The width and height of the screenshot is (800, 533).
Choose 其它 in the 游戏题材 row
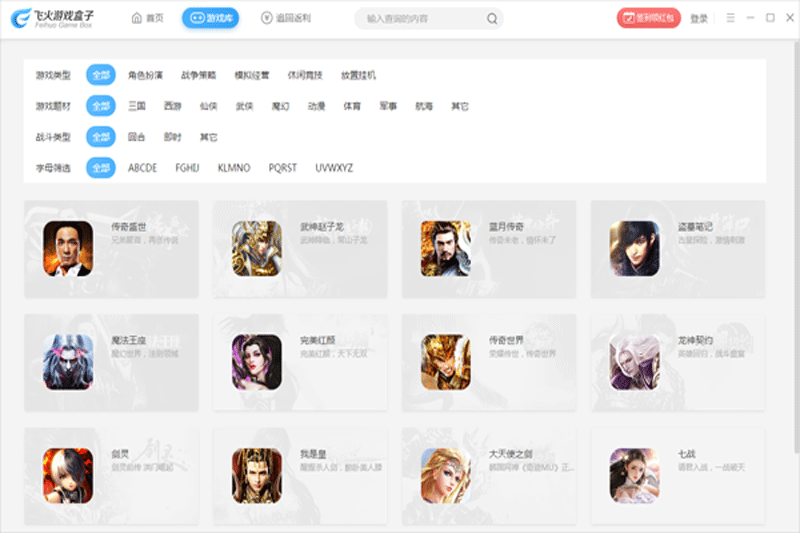pos(460,106)
